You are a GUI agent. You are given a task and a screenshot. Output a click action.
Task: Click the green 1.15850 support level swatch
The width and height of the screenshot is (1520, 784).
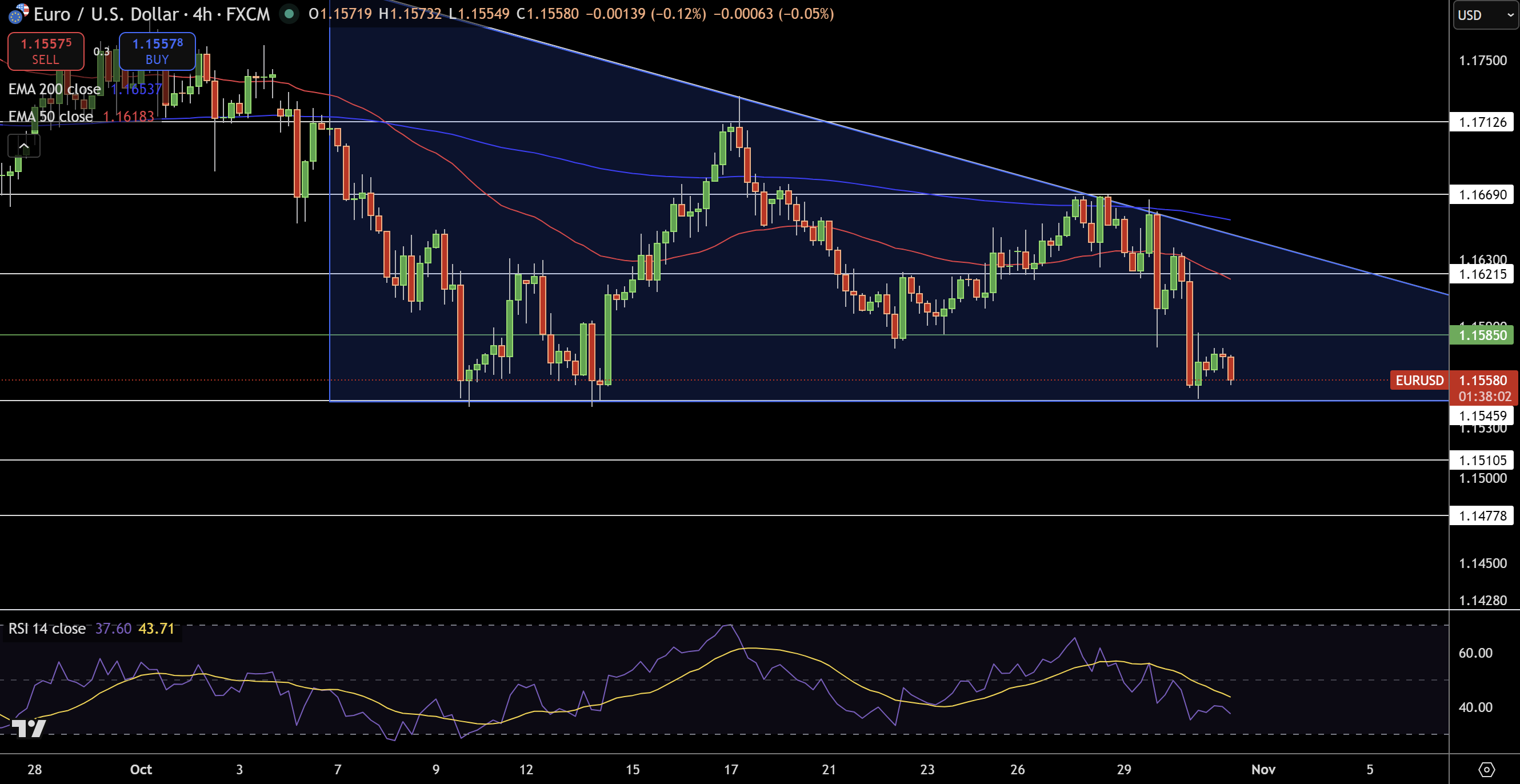pyautogui.click(x=1481, y=335)
